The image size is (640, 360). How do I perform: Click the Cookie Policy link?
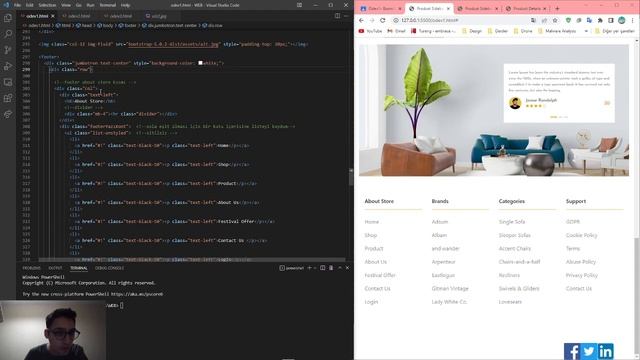point(581,235)
